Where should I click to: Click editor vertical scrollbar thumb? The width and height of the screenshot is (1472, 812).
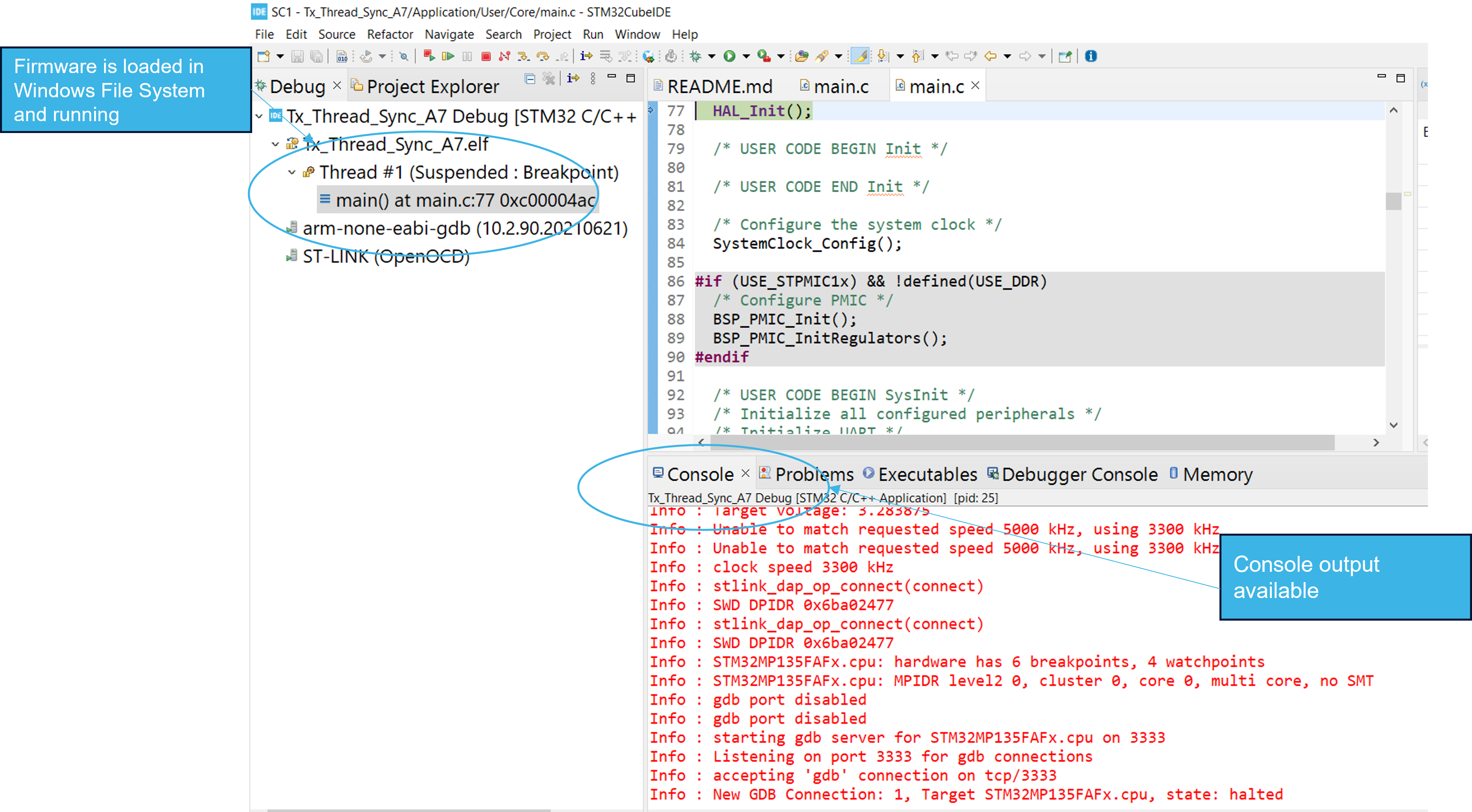1393,201
